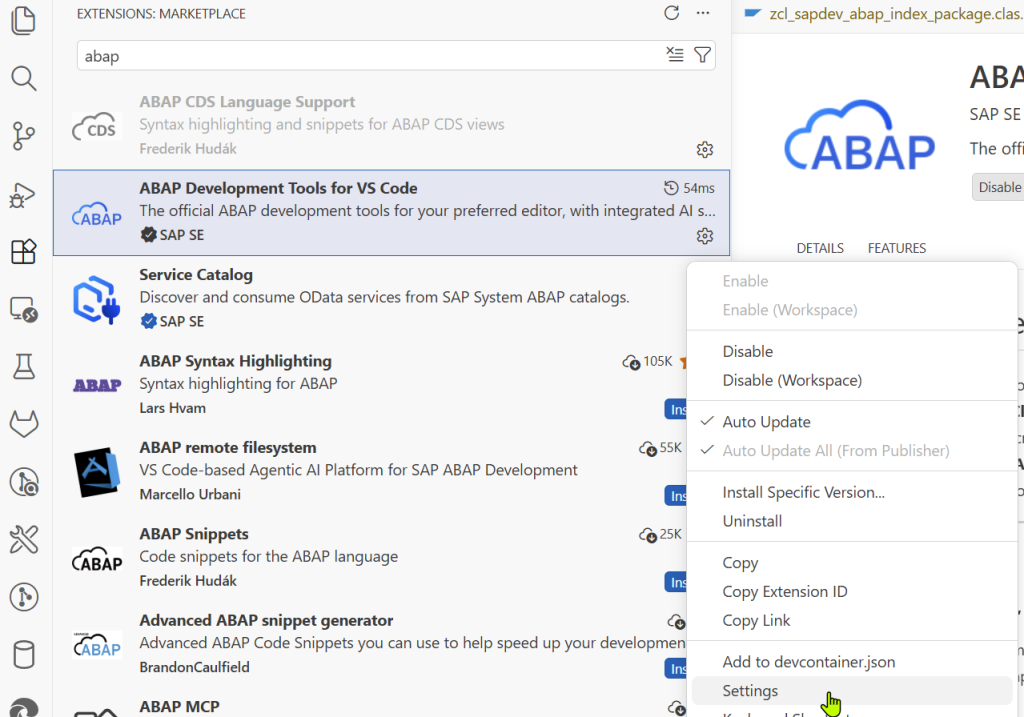Switch to the DETAILS tab
The image size is (1024, 717).
(820, 248)
